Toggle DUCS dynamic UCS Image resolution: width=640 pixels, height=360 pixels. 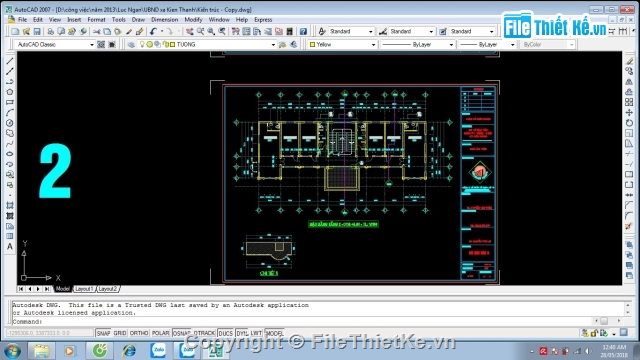[225, 333]
